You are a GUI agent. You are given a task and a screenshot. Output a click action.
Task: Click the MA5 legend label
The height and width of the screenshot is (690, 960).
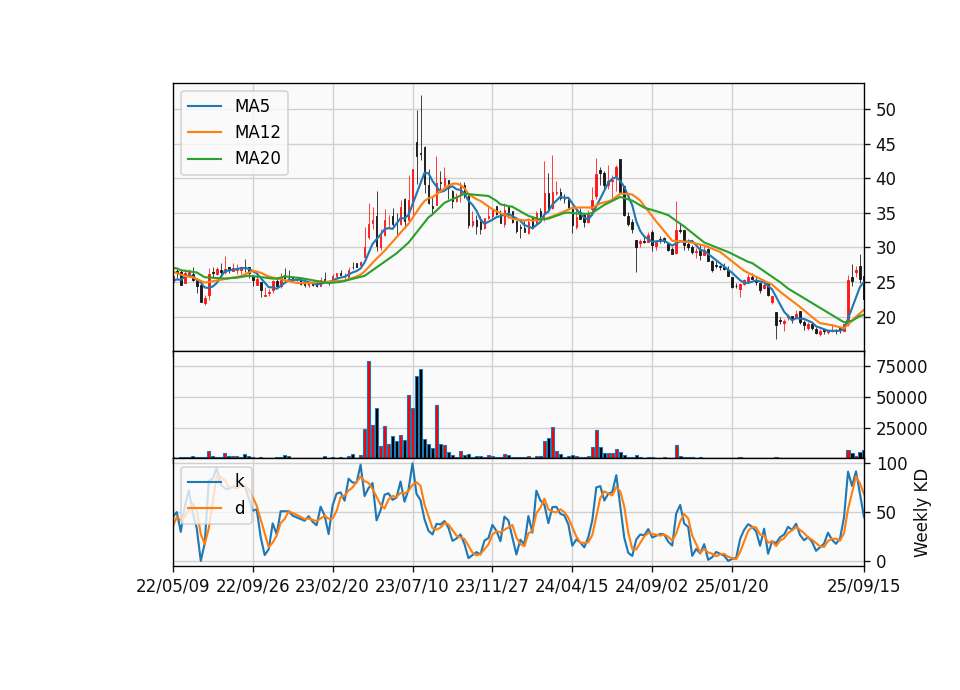tap(252, 106)
